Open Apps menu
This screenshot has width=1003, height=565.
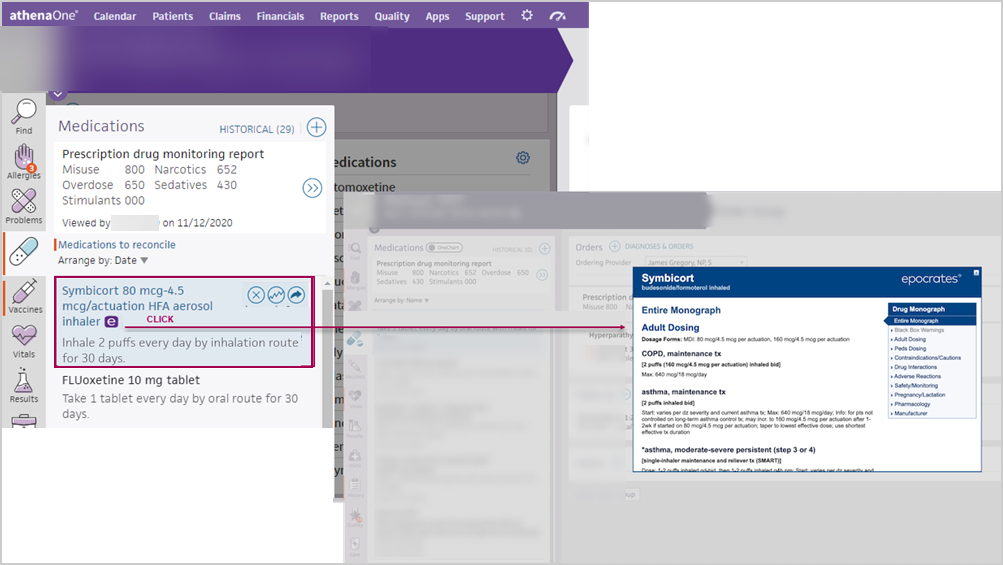click(x=438, y=16)
